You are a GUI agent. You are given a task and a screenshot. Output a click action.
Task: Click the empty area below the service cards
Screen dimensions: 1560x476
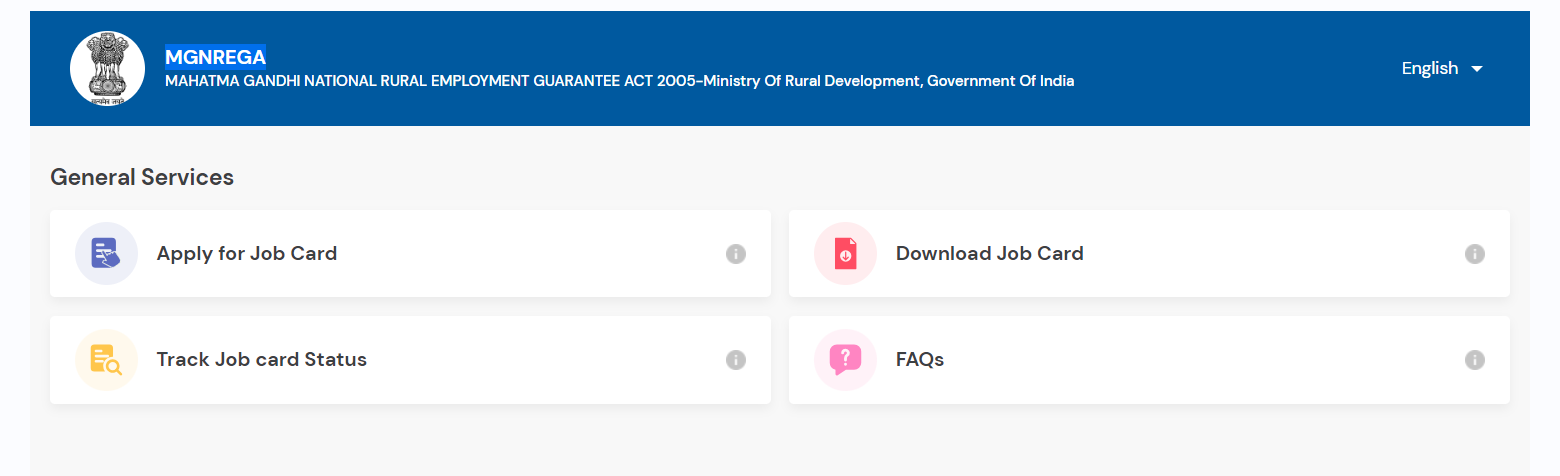click(x=780, y=440)
